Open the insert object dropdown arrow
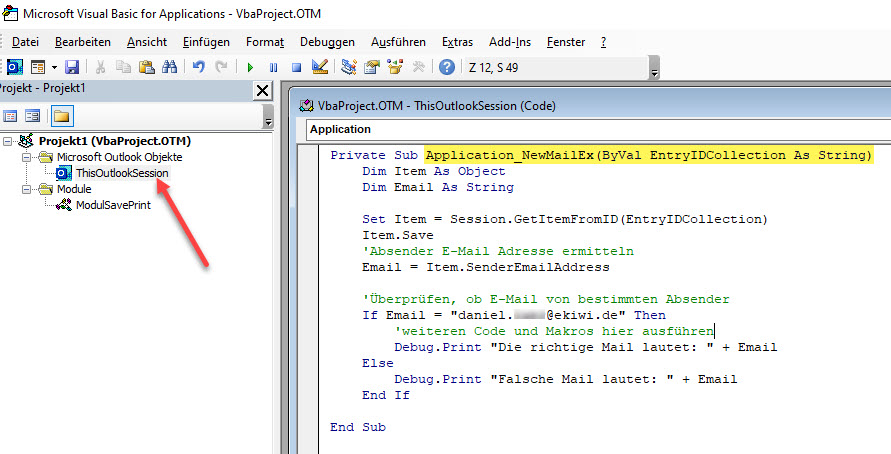This screenshot has height=454, width=891. click(54, 68)
